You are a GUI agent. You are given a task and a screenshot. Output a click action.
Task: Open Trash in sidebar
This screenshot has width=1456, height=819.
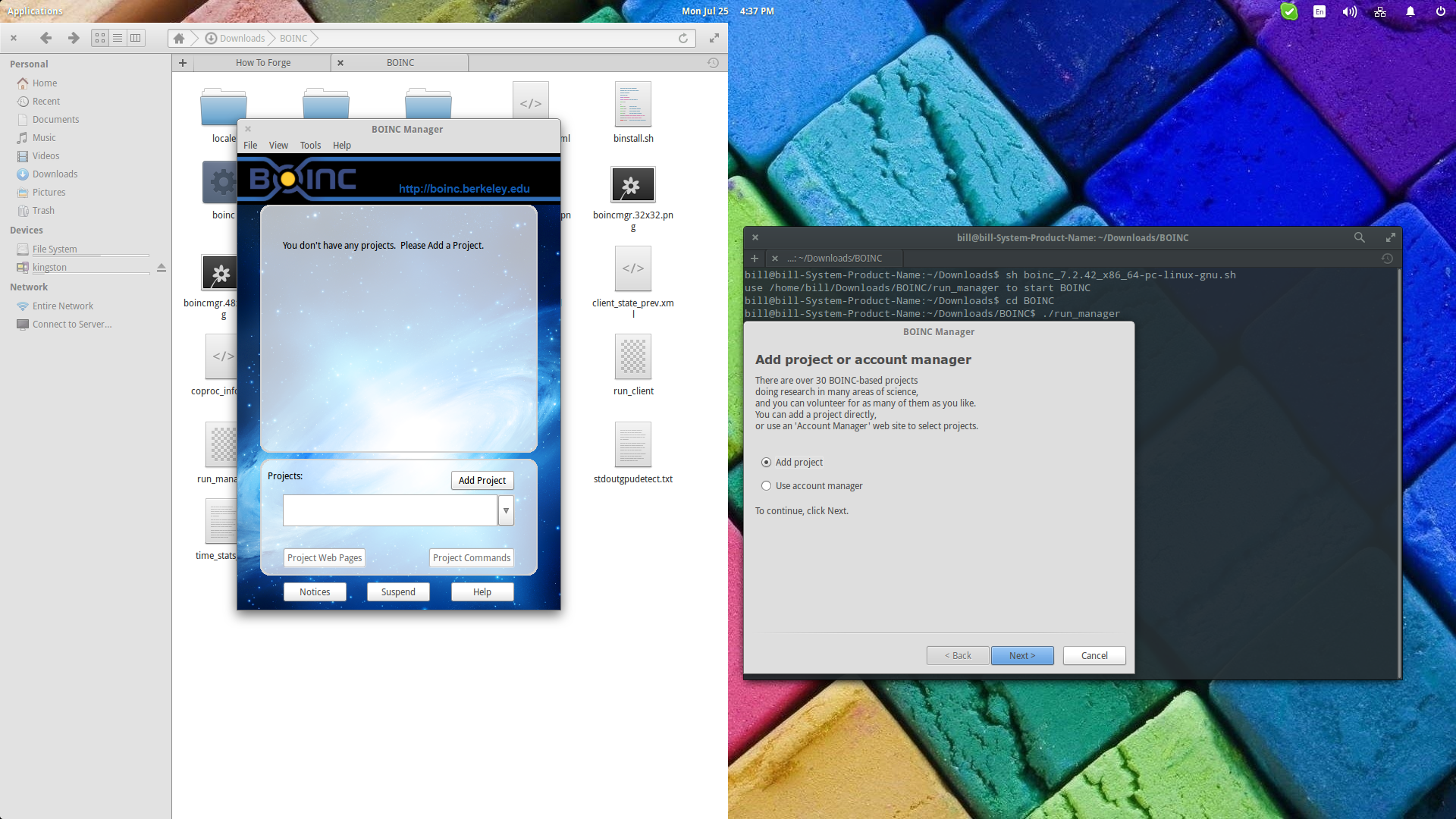point(43,211)
